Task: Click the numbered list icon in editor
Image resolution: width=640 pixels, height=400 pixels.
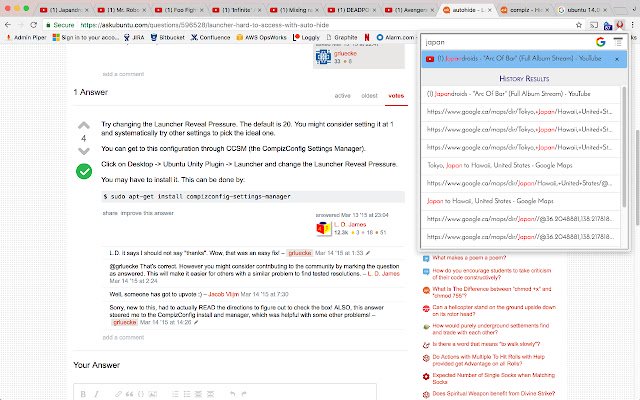Action: [x=175, y=394]
